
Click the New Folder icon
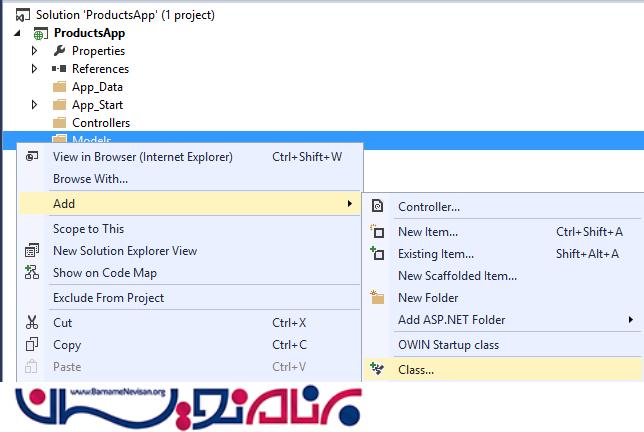[x=377, y=298]
